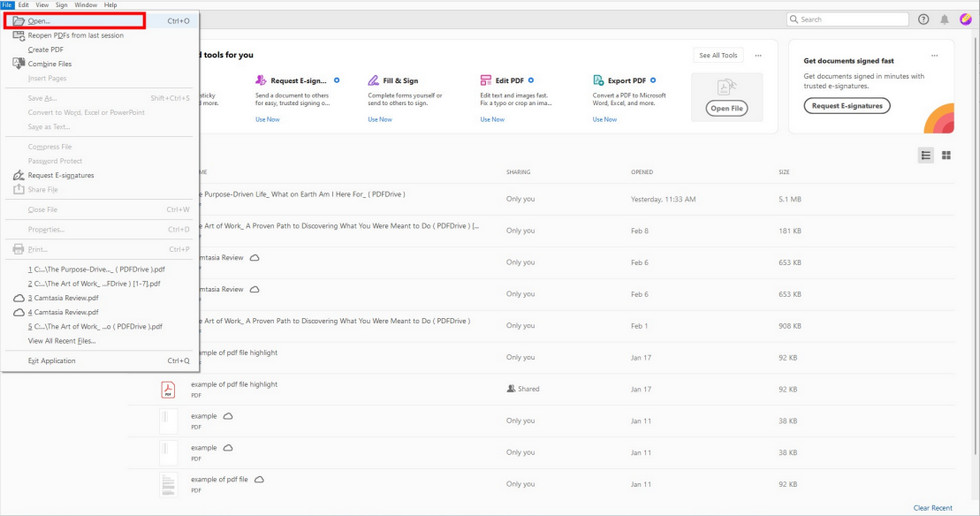The image size is (980, 516).
Task: Click the Fill & Sign tool icon
Action: 373,80
